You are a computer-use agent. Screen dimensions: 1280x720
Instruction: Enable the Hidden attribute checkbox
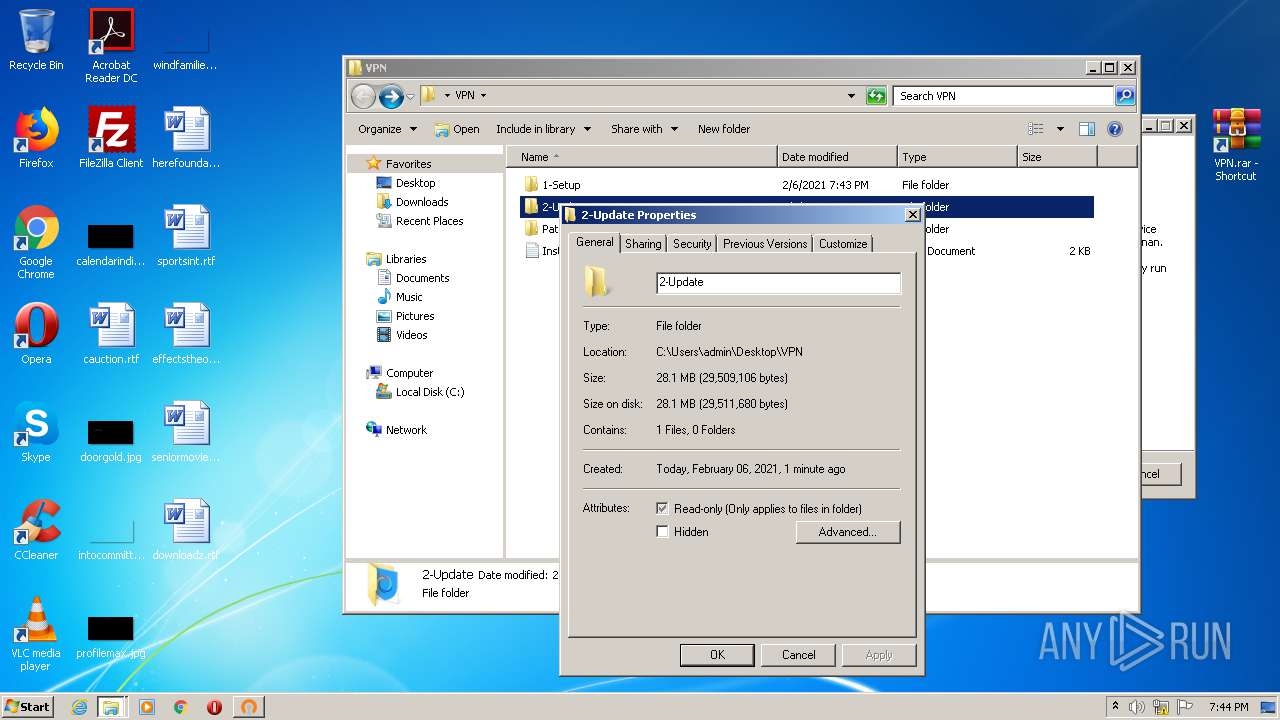662,532
